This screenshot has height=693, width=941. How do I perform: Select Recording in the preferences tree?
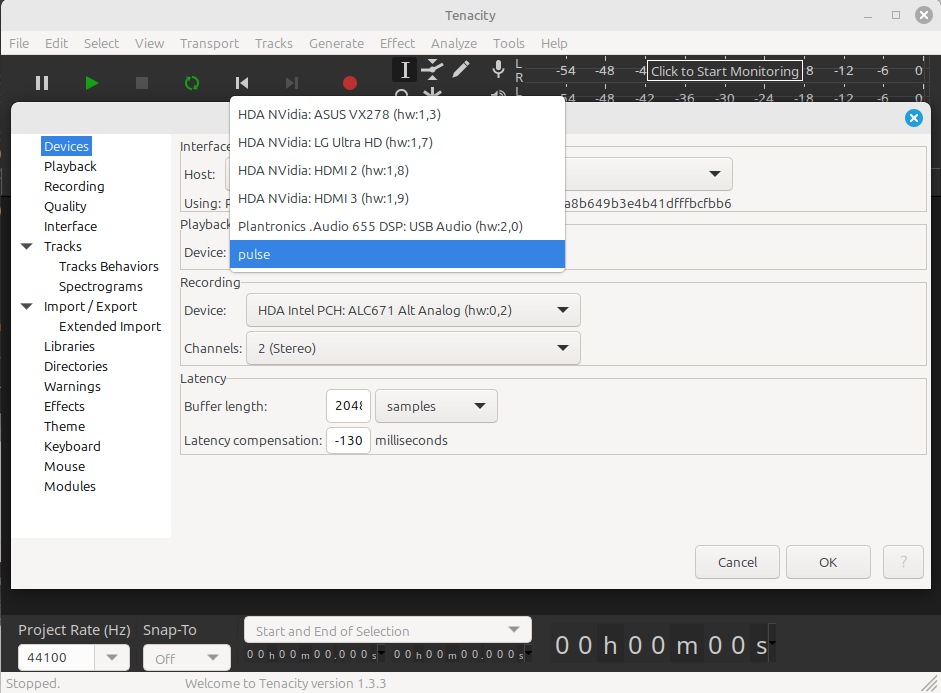click(74, 186)
